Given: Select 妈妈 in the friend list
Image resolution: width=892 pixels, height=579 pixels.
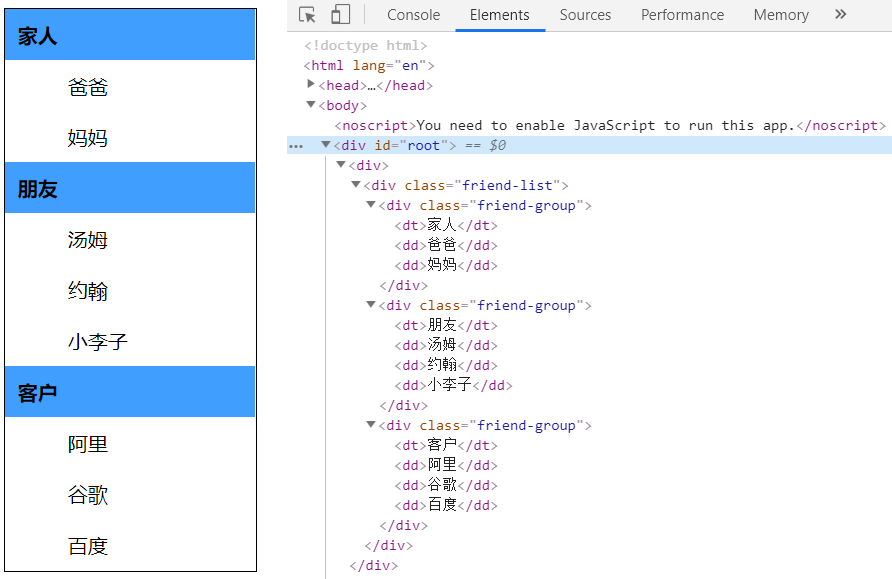Looking at the screenshot, I should 88,138.
